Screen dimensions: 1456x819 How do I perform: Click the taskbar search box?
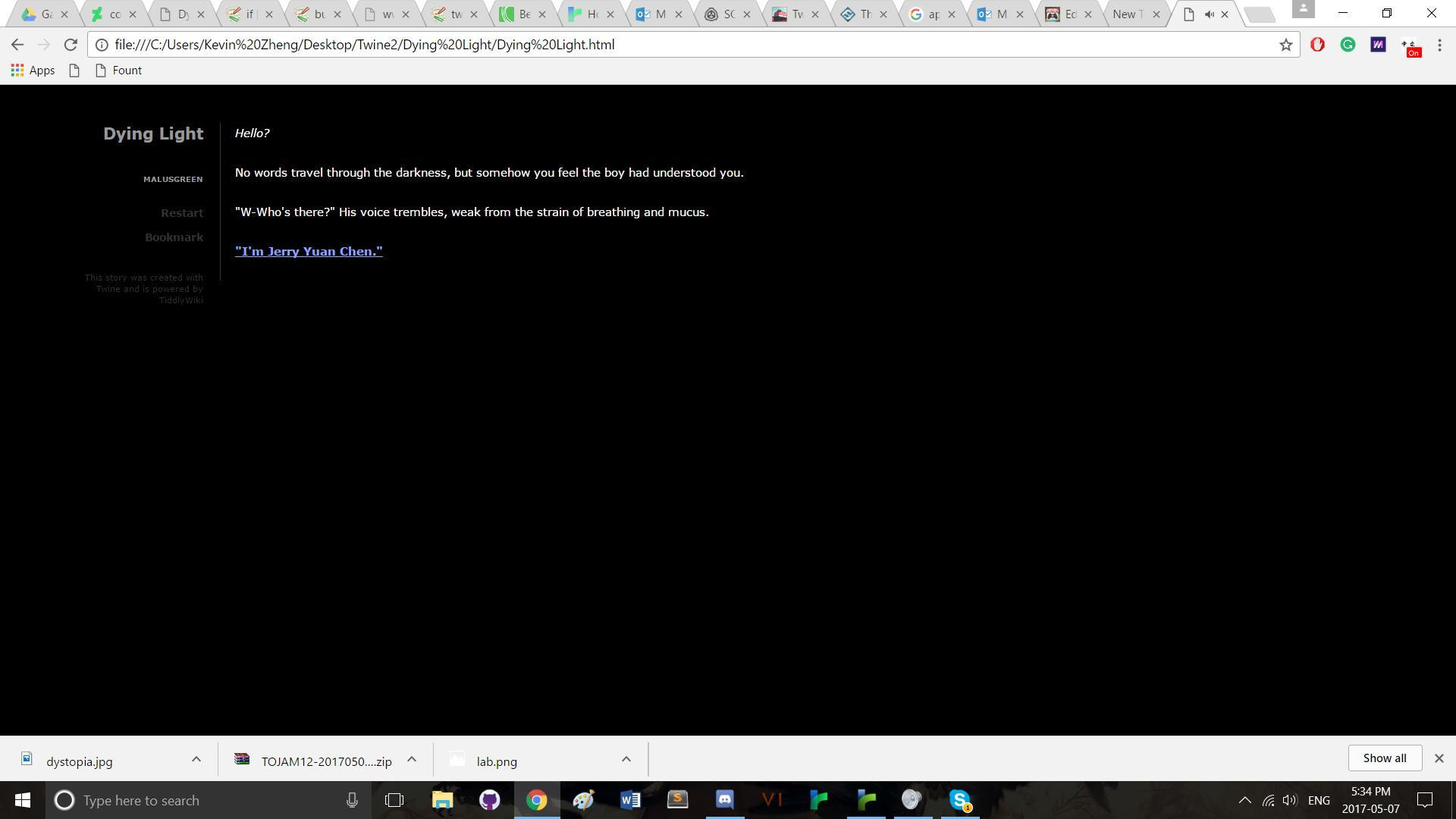(209, 800)
